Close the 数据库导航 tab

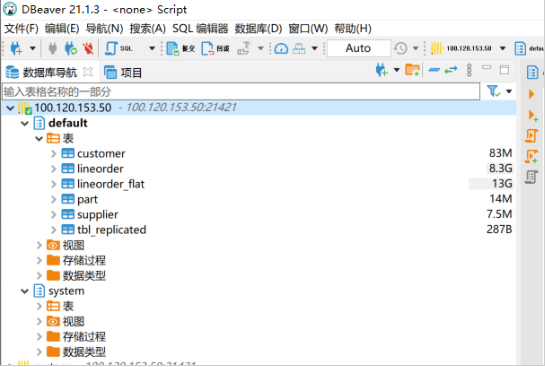coord(88,72)
